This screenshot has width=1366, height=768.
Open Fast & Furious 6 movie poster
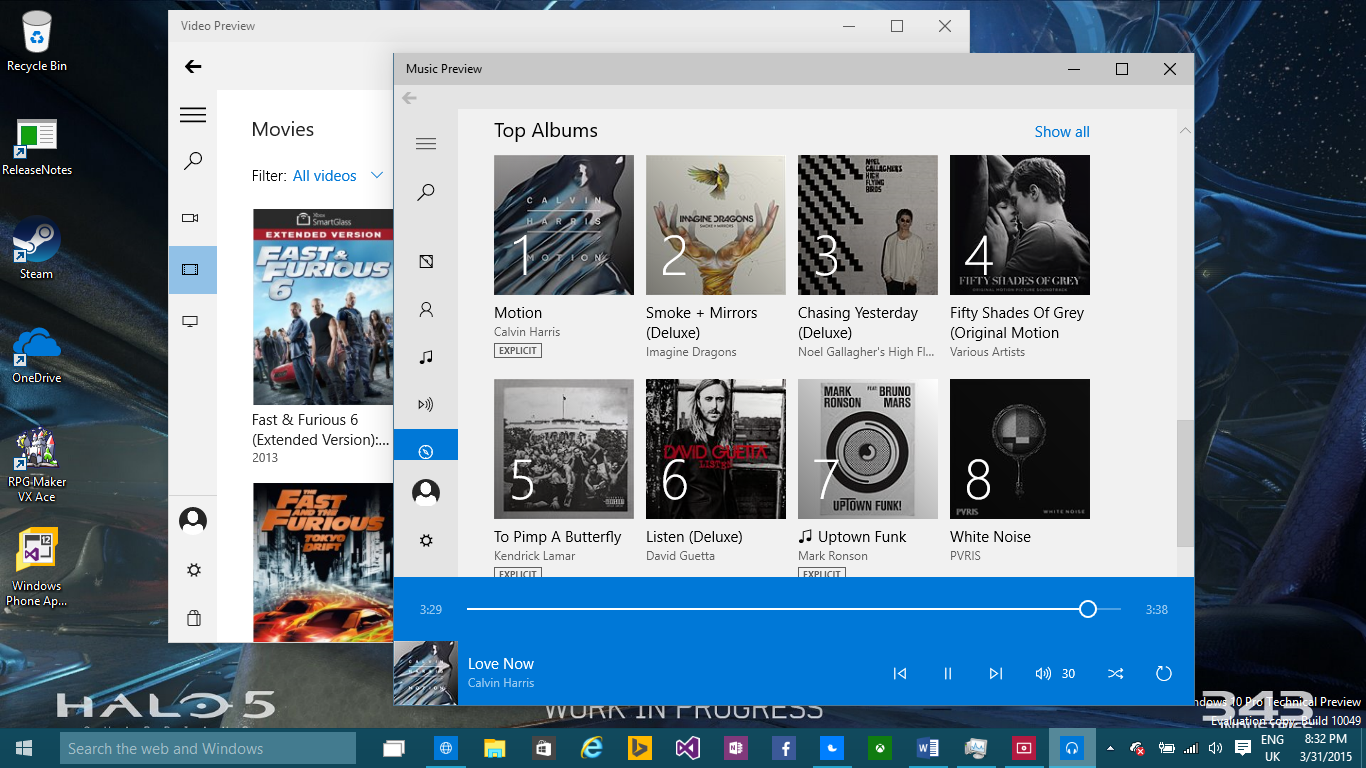tap(323, 306)
